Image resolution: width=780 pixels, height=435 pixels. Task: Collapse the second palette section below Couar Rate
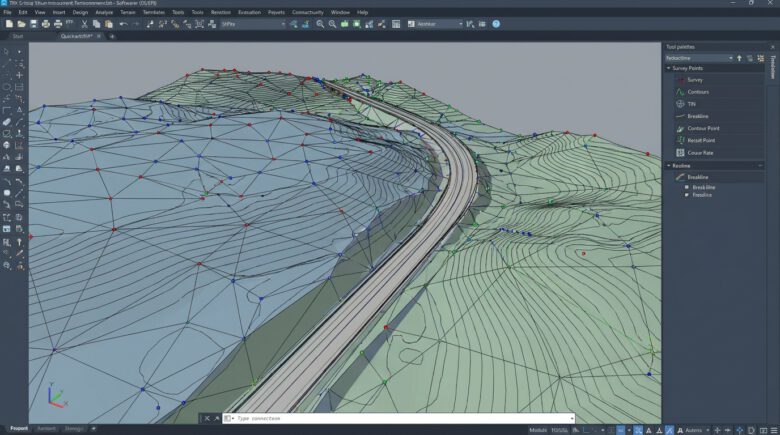point(669,166)
